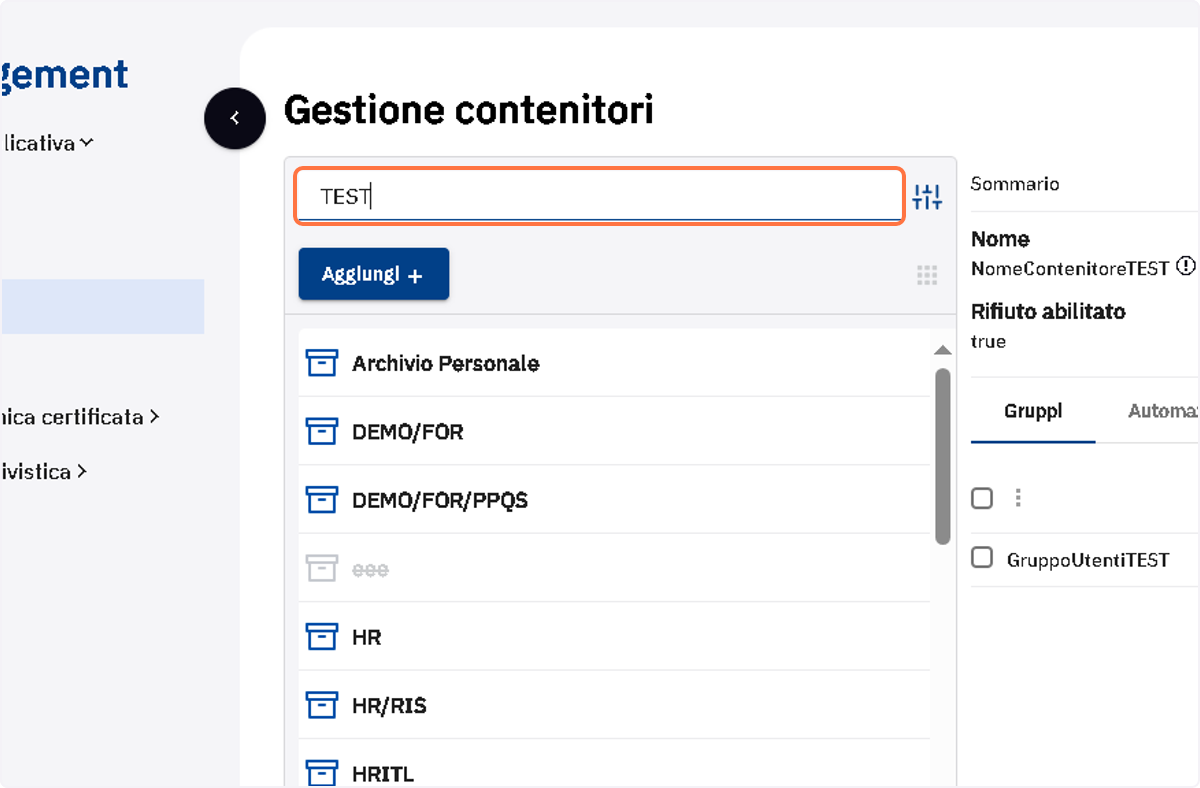This screenshot has width=1200, height=788.
Task: Select the DEMO/FOR container
Action: pyautogui.click(x=614, y=431)
